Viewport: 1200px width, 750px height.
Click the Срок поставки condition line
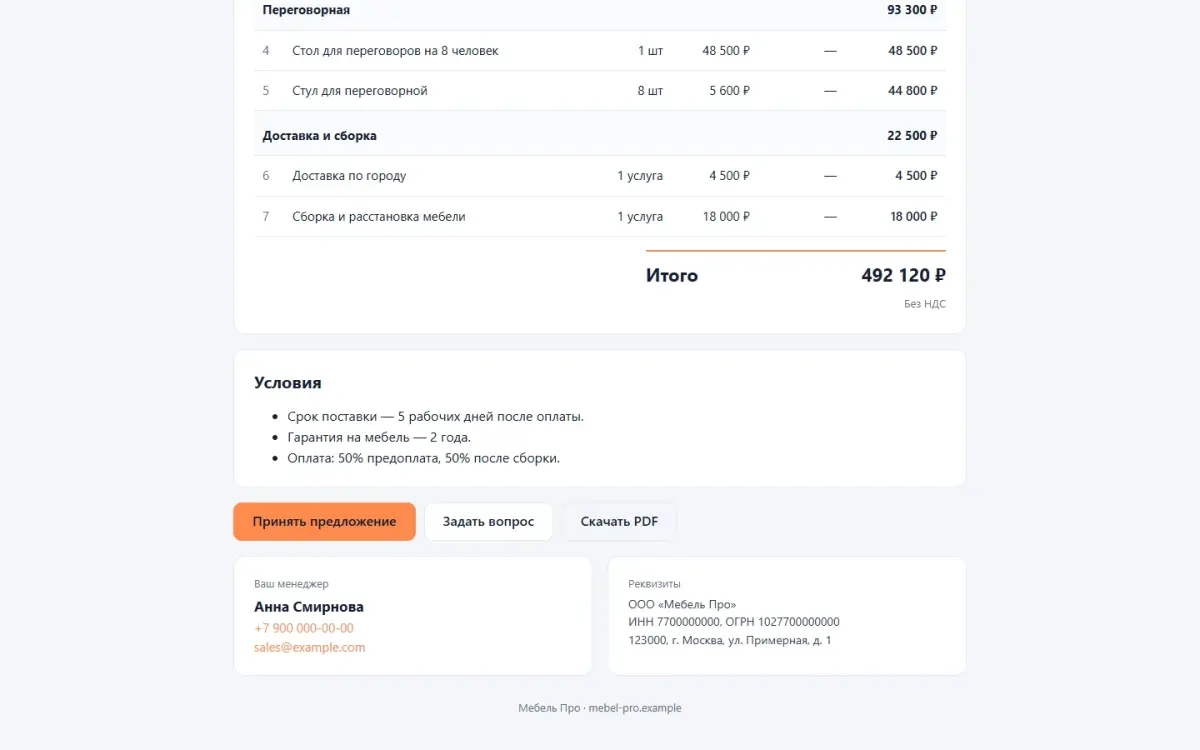(x=435, y=417)
